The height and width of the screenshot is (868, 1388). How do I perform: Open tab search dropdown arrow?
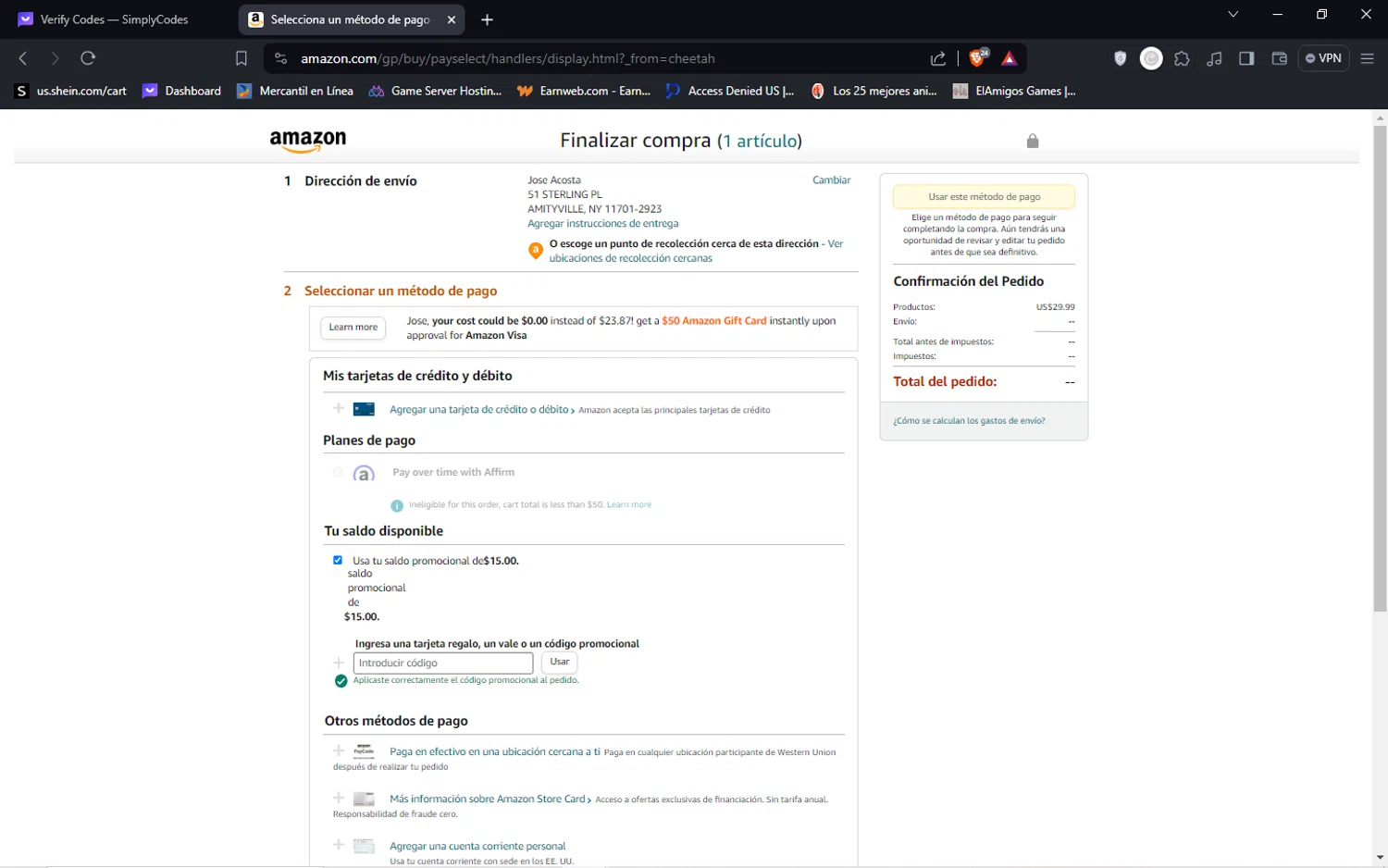tap(1233, 14)
